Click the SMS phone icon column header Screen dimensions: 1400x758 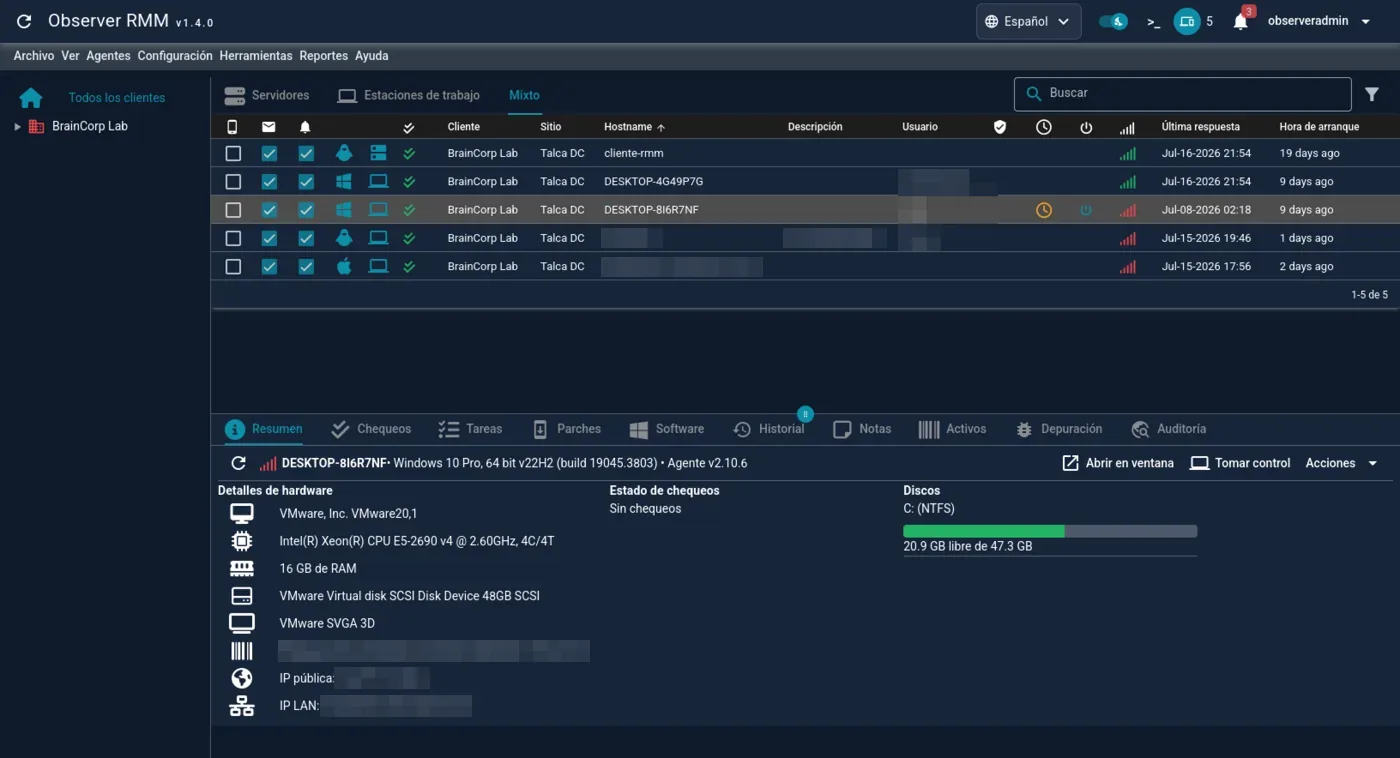click(x=233, y=127)
